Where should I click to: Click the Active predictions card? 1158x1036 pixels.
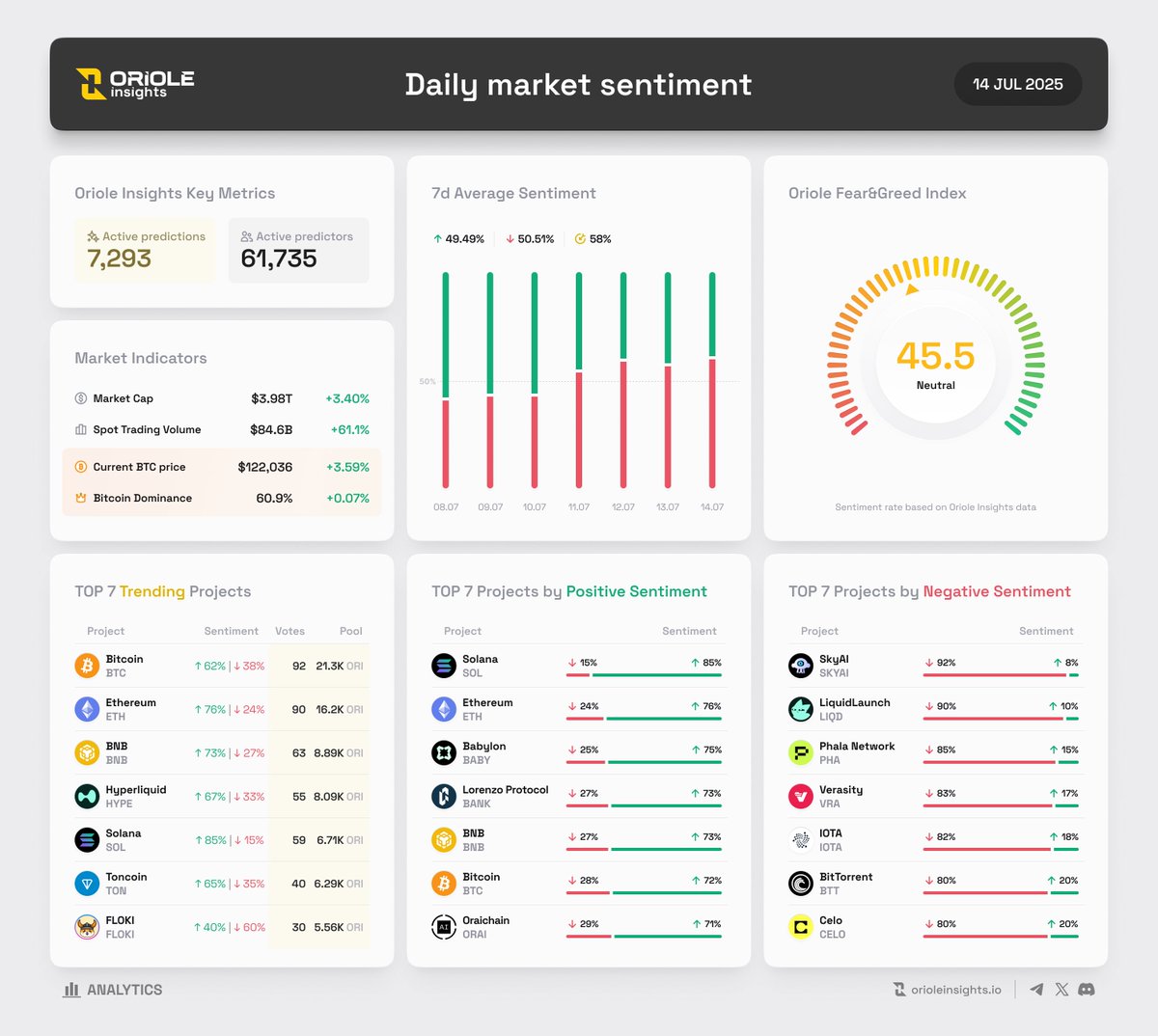[x=145, y=251]
